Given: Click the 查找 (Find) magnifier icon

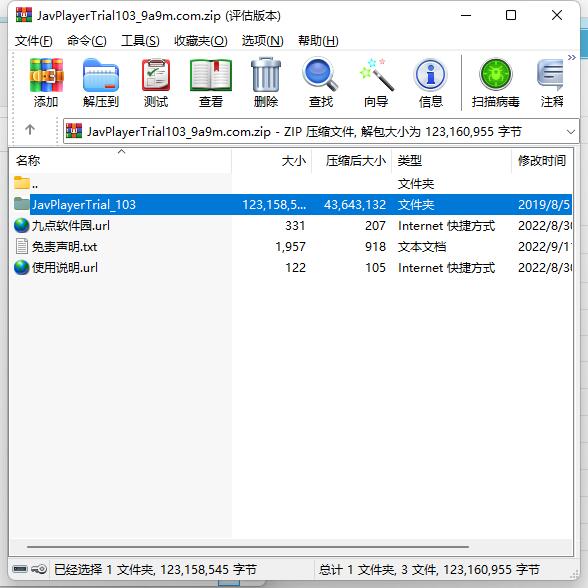Looking at the screenshot, I should tap(321, 74).
